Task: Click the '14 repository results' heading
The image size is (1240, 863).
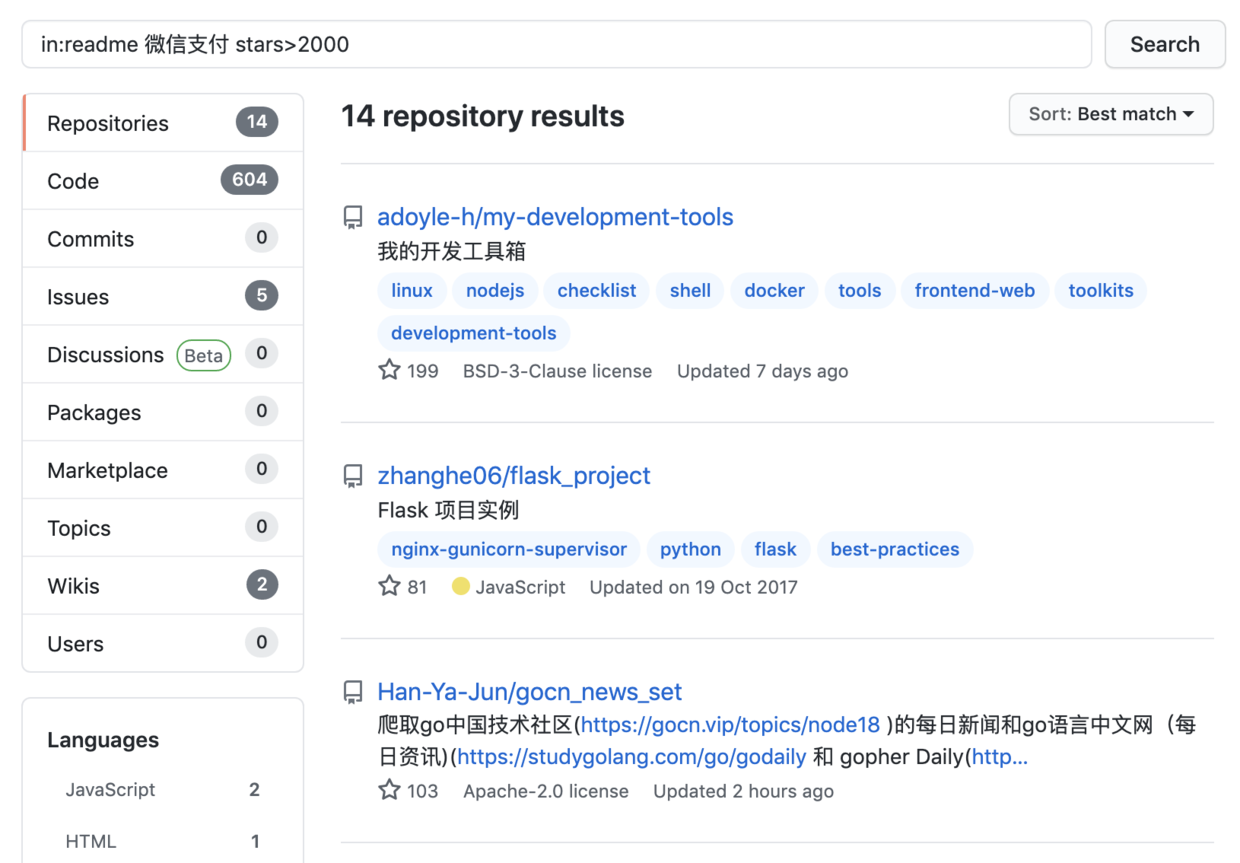Action: pyautogui.click(x=483, y=116)
